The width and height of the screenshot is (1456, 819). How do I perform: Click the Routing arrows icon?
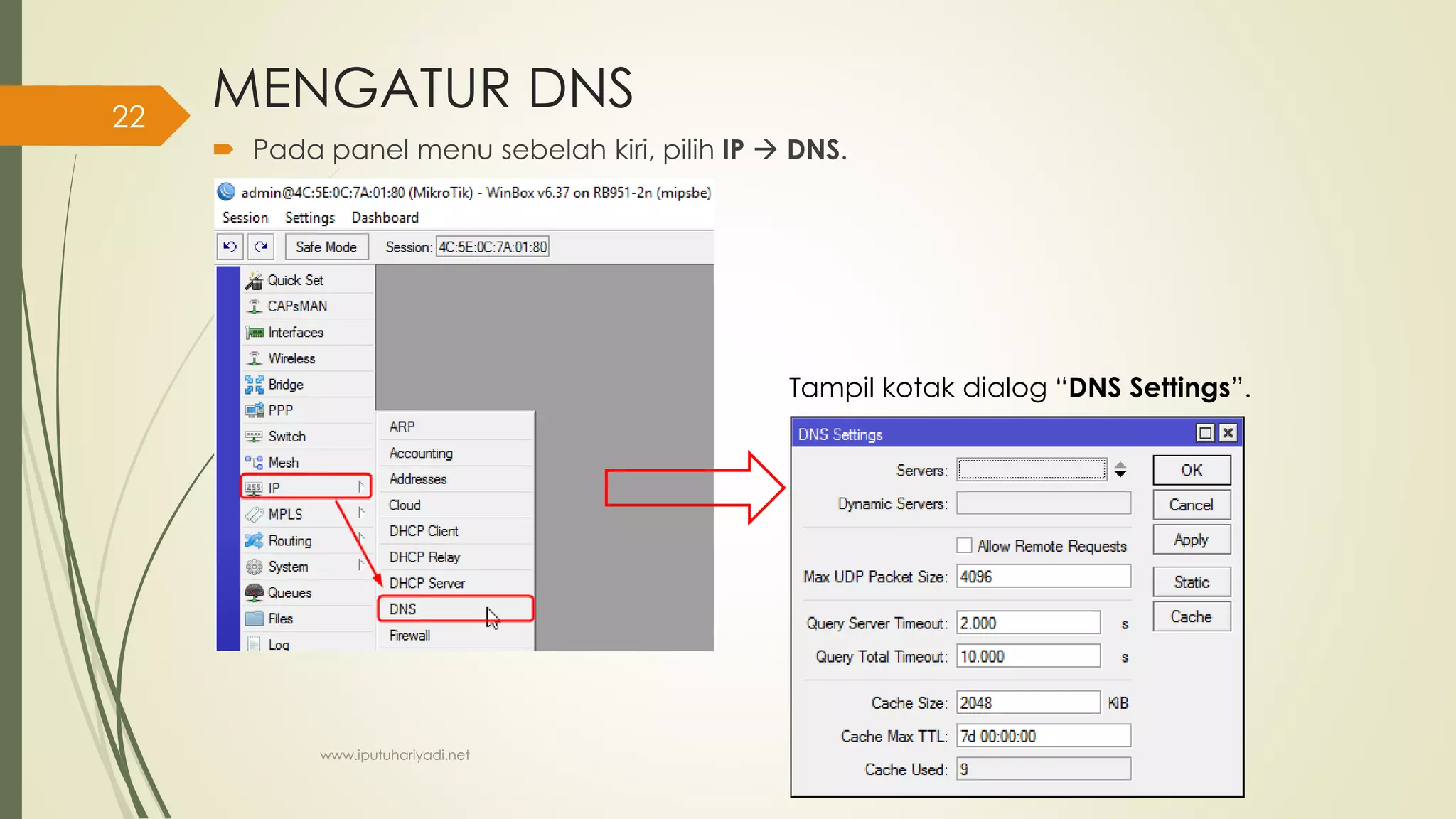254,540
